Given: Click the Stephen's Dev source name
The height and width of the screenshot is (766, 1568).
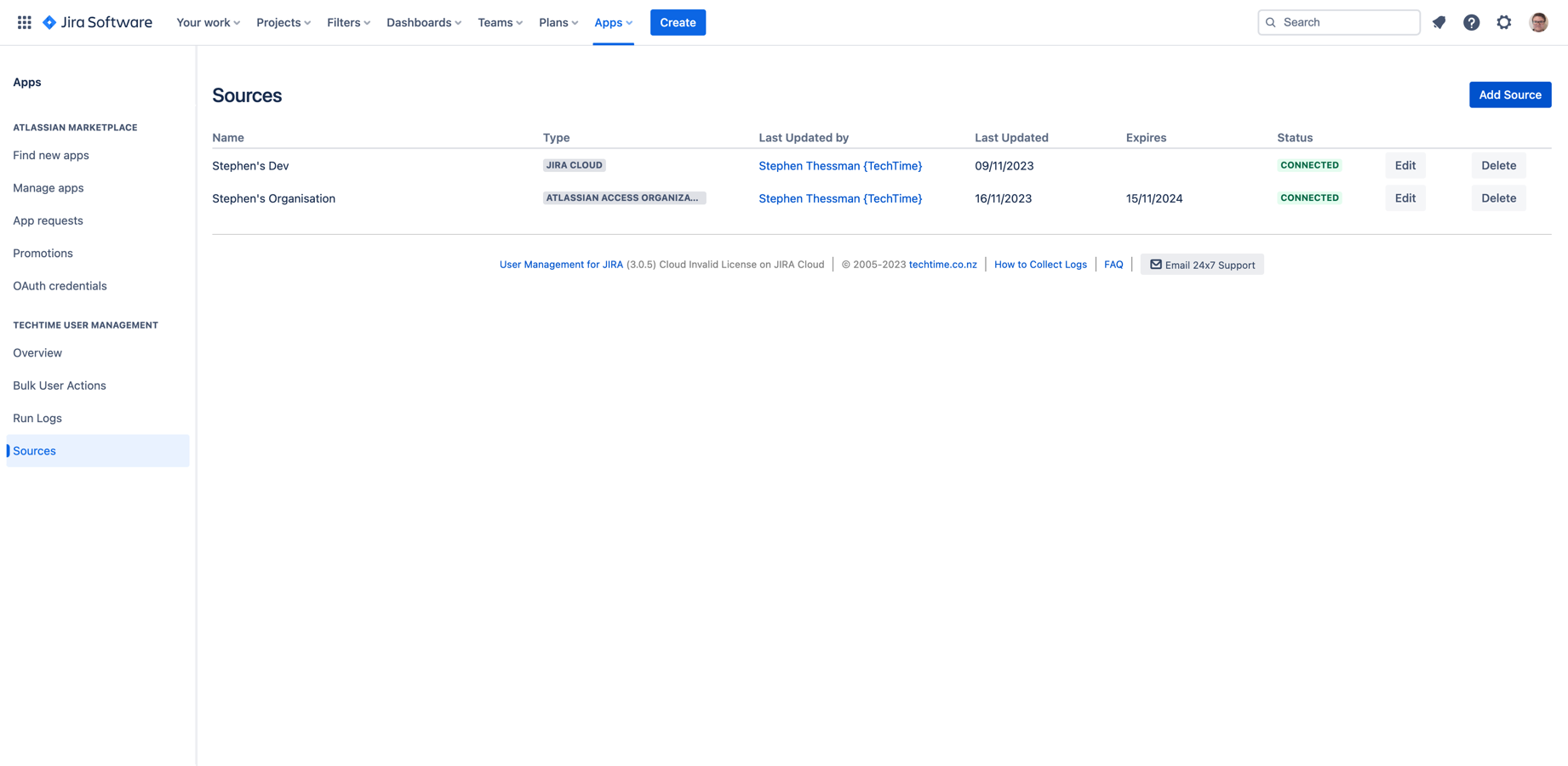Looking at the screenshot, I should [250, 166].
